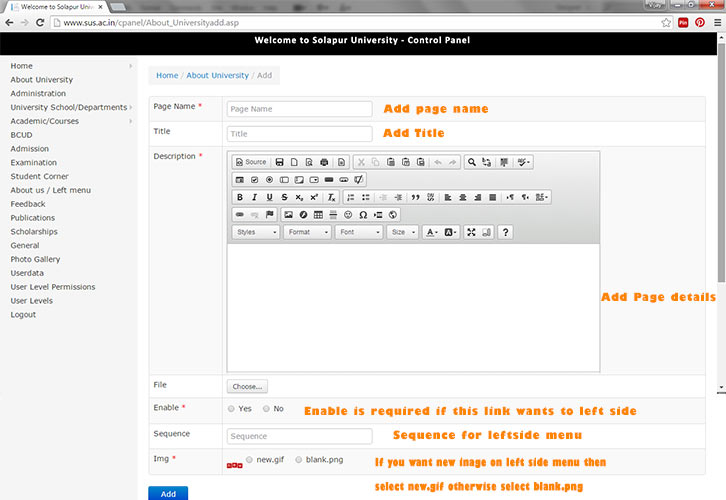The width and height of the screenshot is (726, 500).
Task: Open the Styles dropdown
Action: tap(256, 232)
